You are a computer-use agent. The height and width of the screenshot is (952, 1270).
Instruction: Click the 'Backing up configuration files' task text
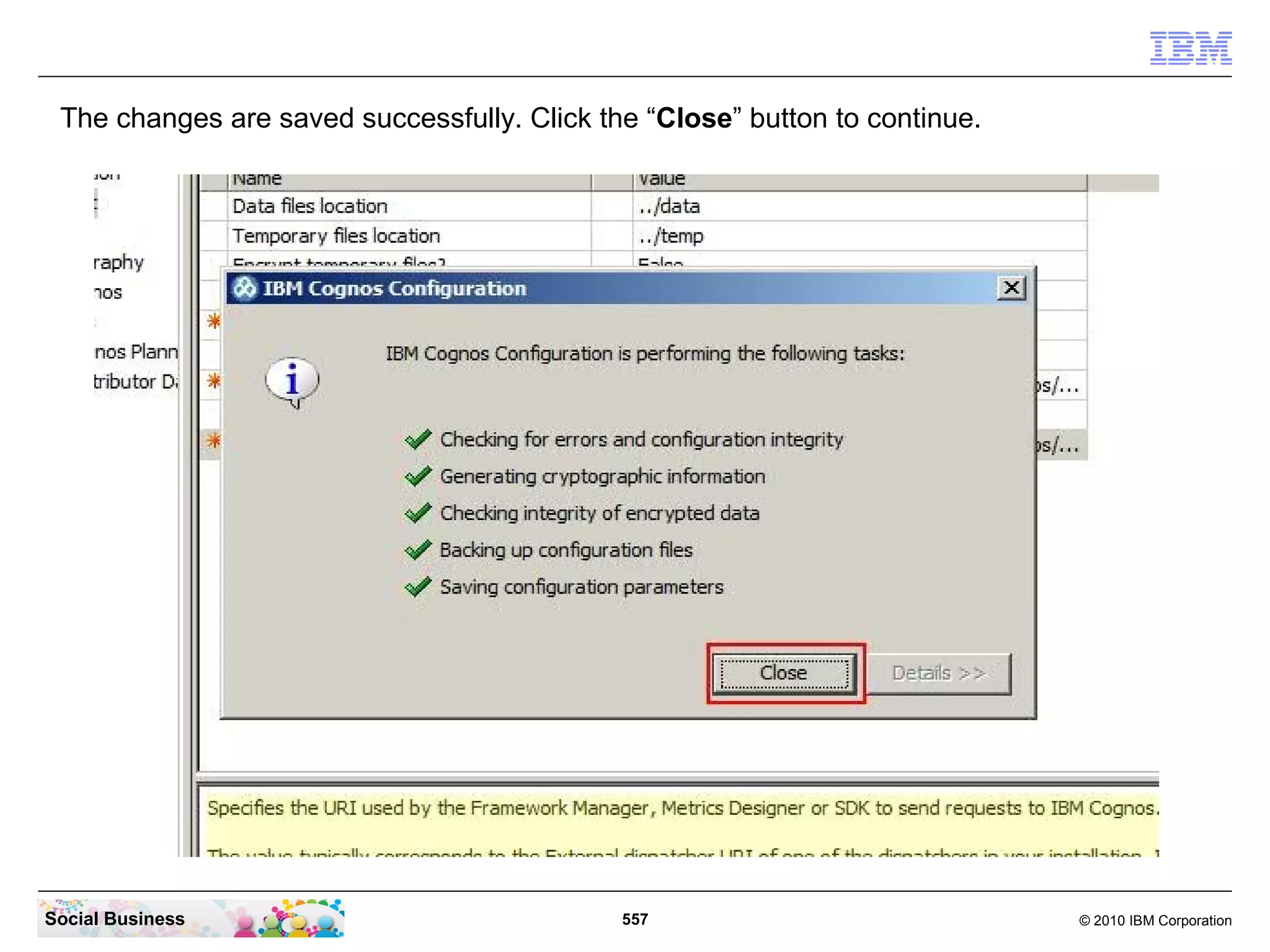tap(566, 550)
